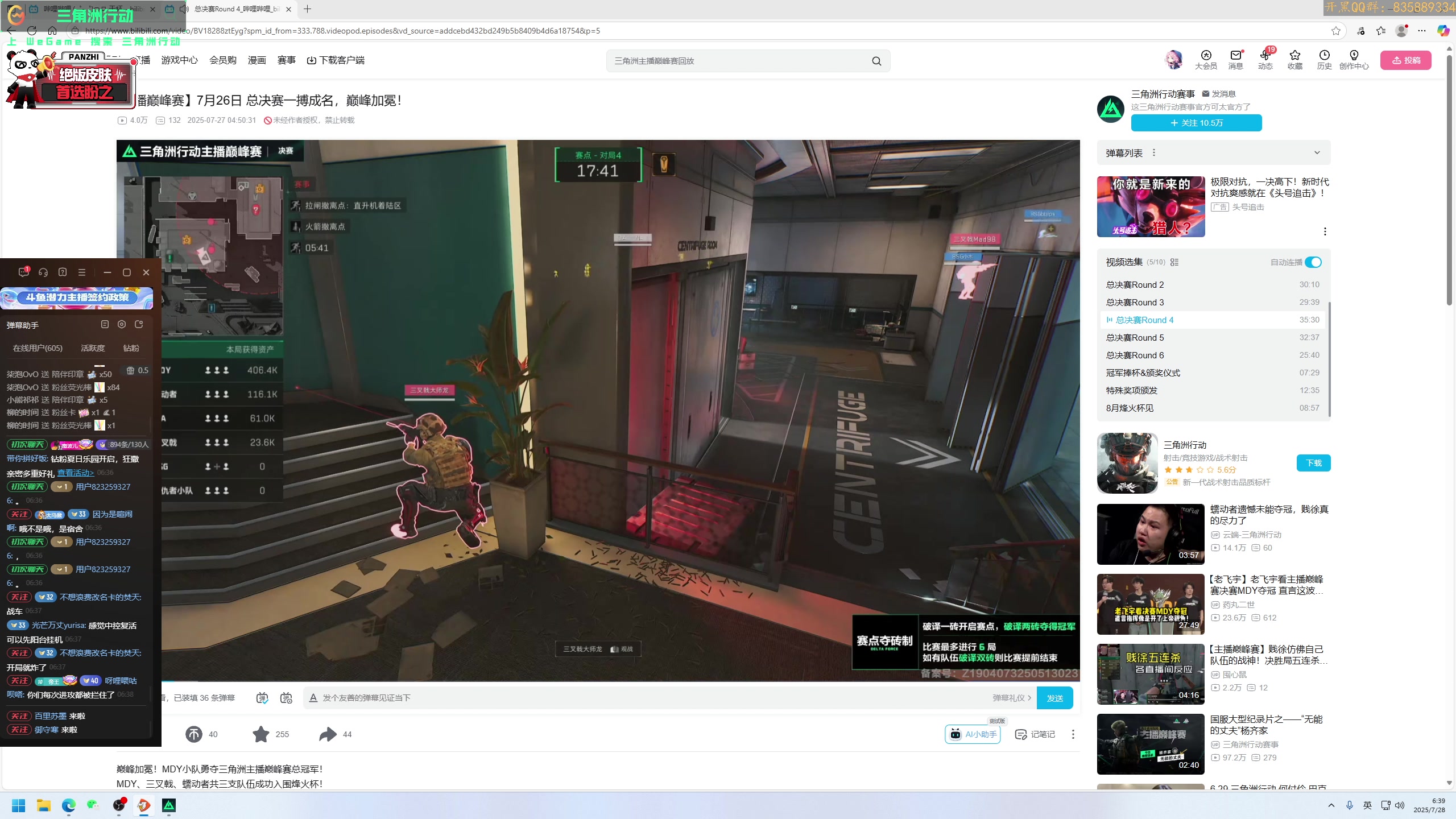Click the danmaku font style A icon

(313, 698)
